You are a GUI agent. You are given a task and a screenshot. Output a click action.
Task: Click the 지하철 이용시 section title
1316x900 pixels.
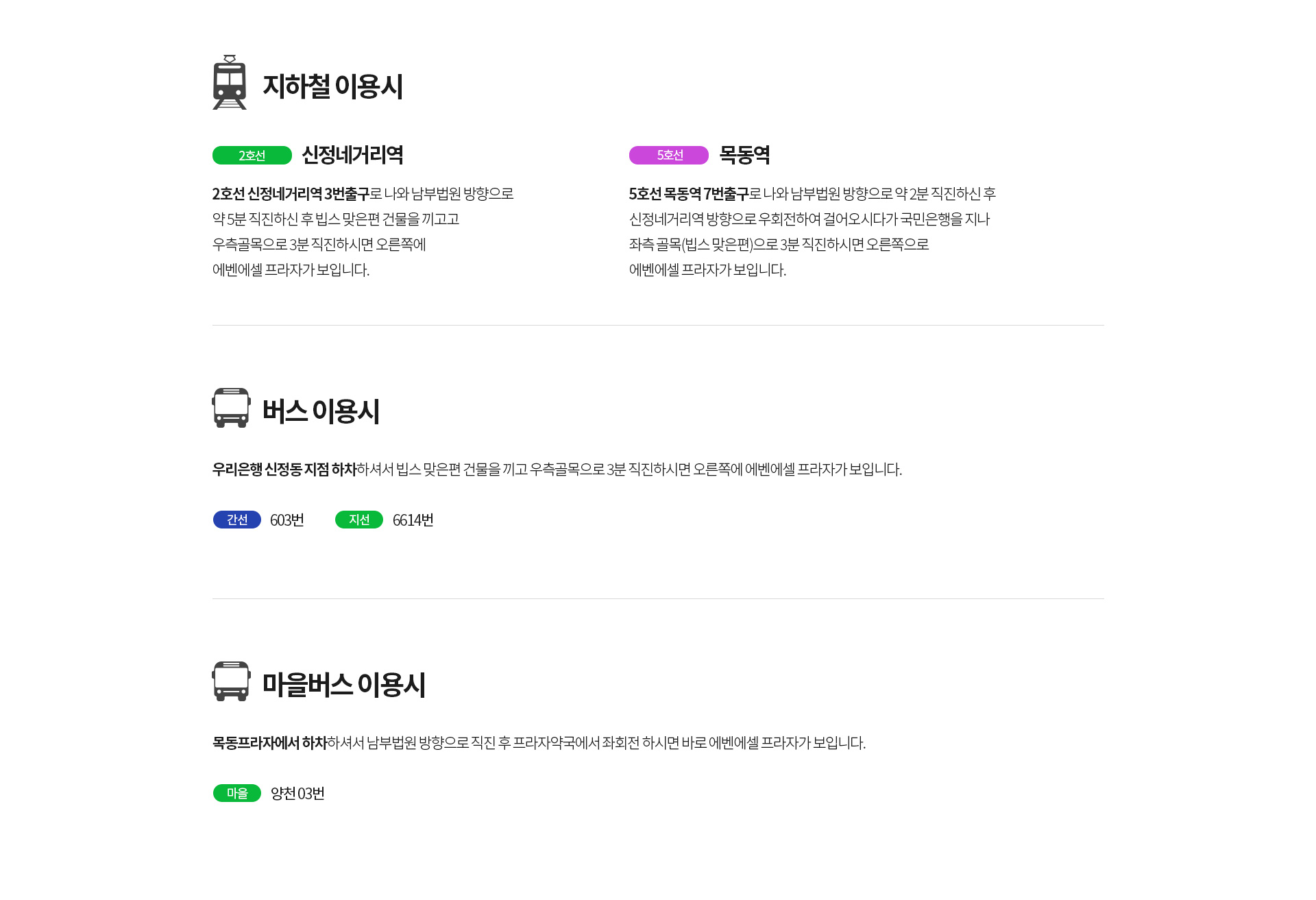click(332, 86)
